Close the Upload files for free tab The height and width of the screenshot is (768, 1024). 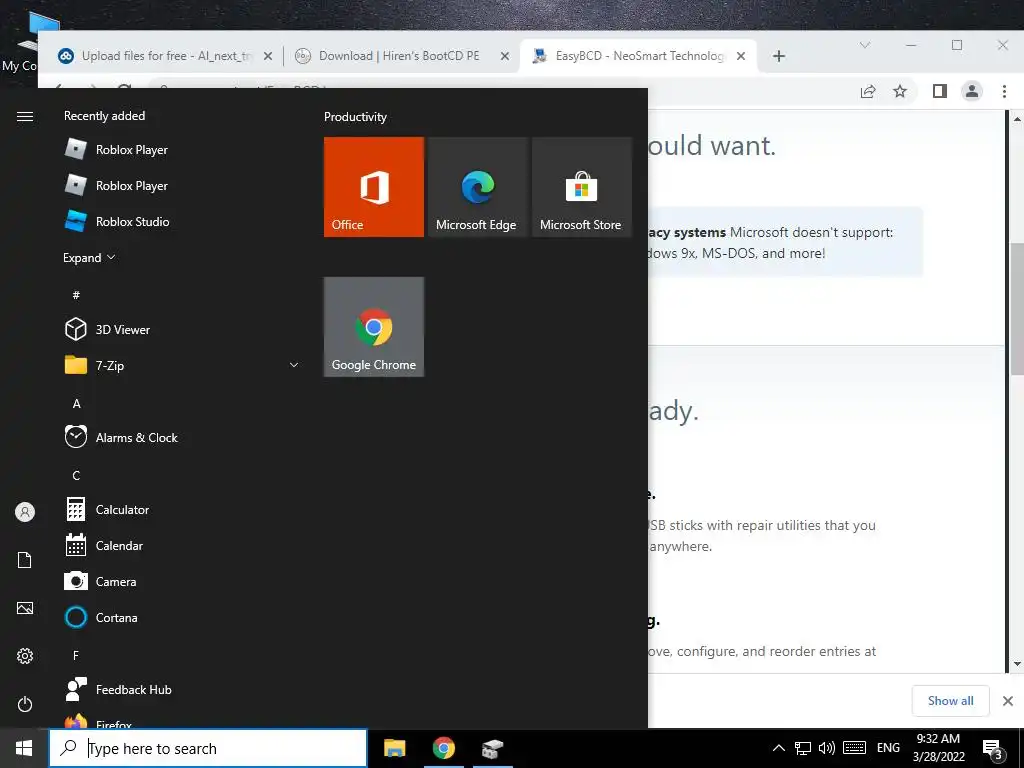[268, 56]
